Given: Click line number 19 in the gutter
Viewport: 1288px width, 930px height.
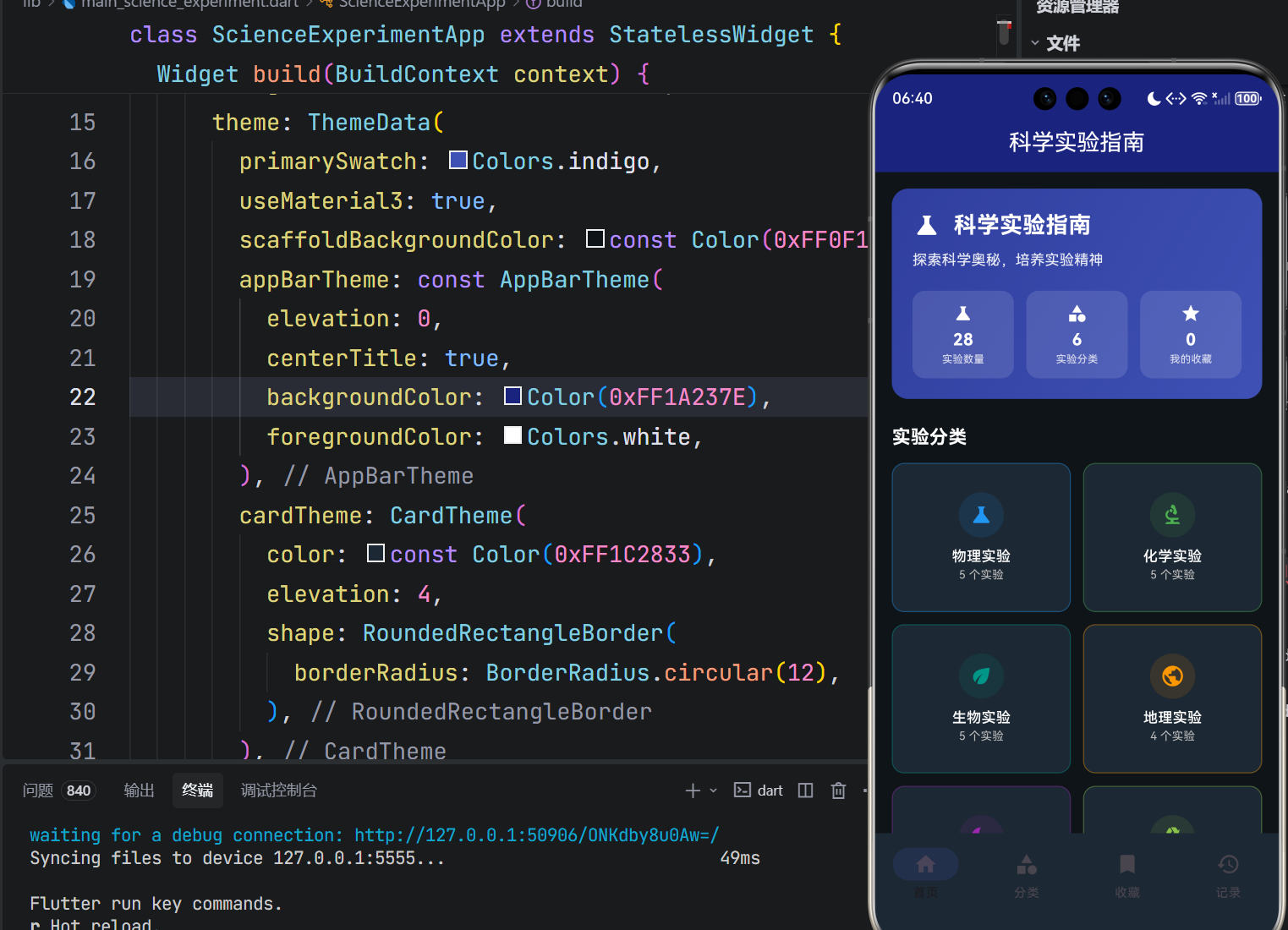Looking at the screenshot, I should (83, 280).
